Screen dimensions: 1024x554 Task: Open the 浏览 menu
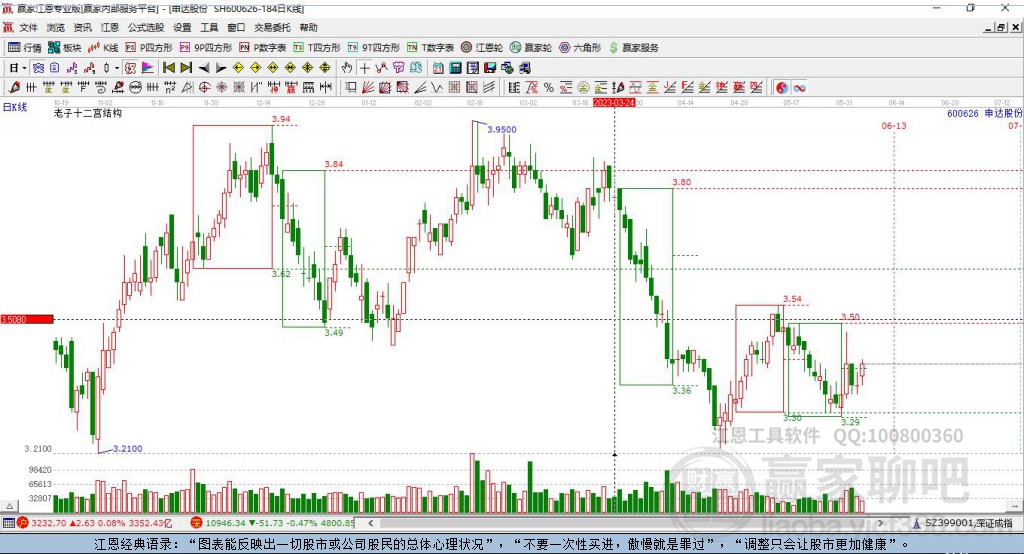(x=56, y=27)
